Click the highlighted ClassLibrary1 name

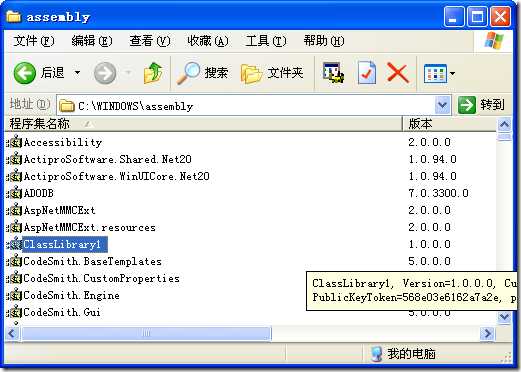pos(65,244)
